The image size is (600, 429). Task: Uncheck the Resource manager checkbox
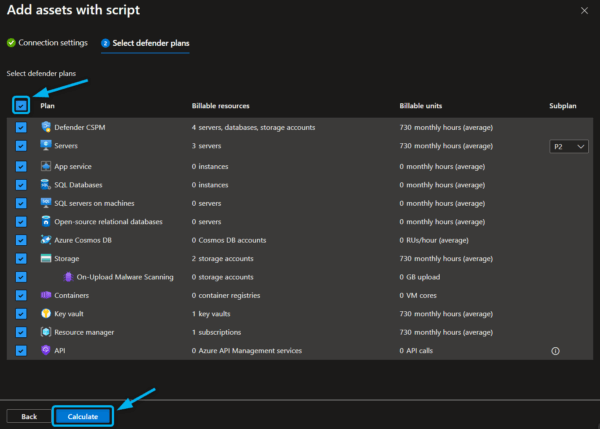21,332
